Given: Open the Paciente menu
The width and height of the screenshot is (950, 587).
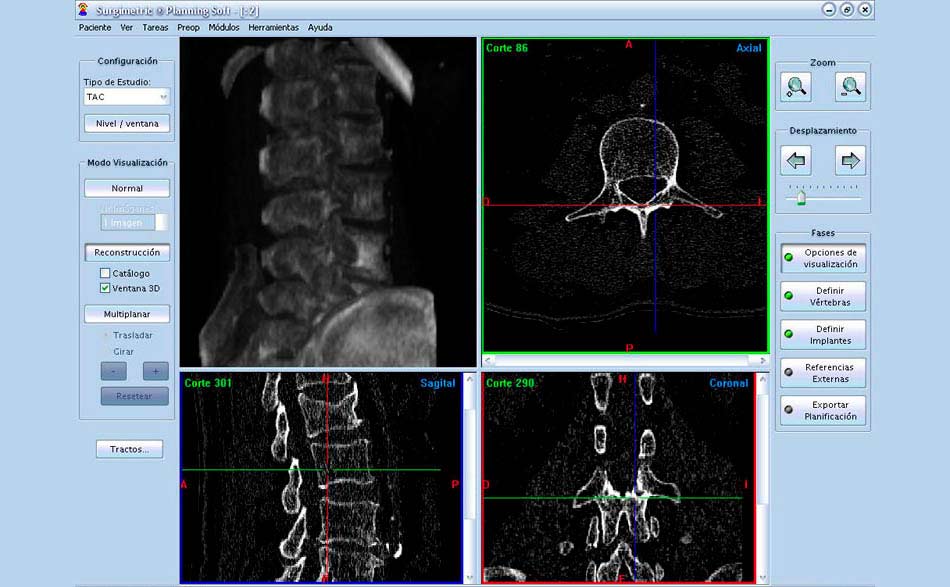Looking at the screenshot, I should [x=95, y=28].
